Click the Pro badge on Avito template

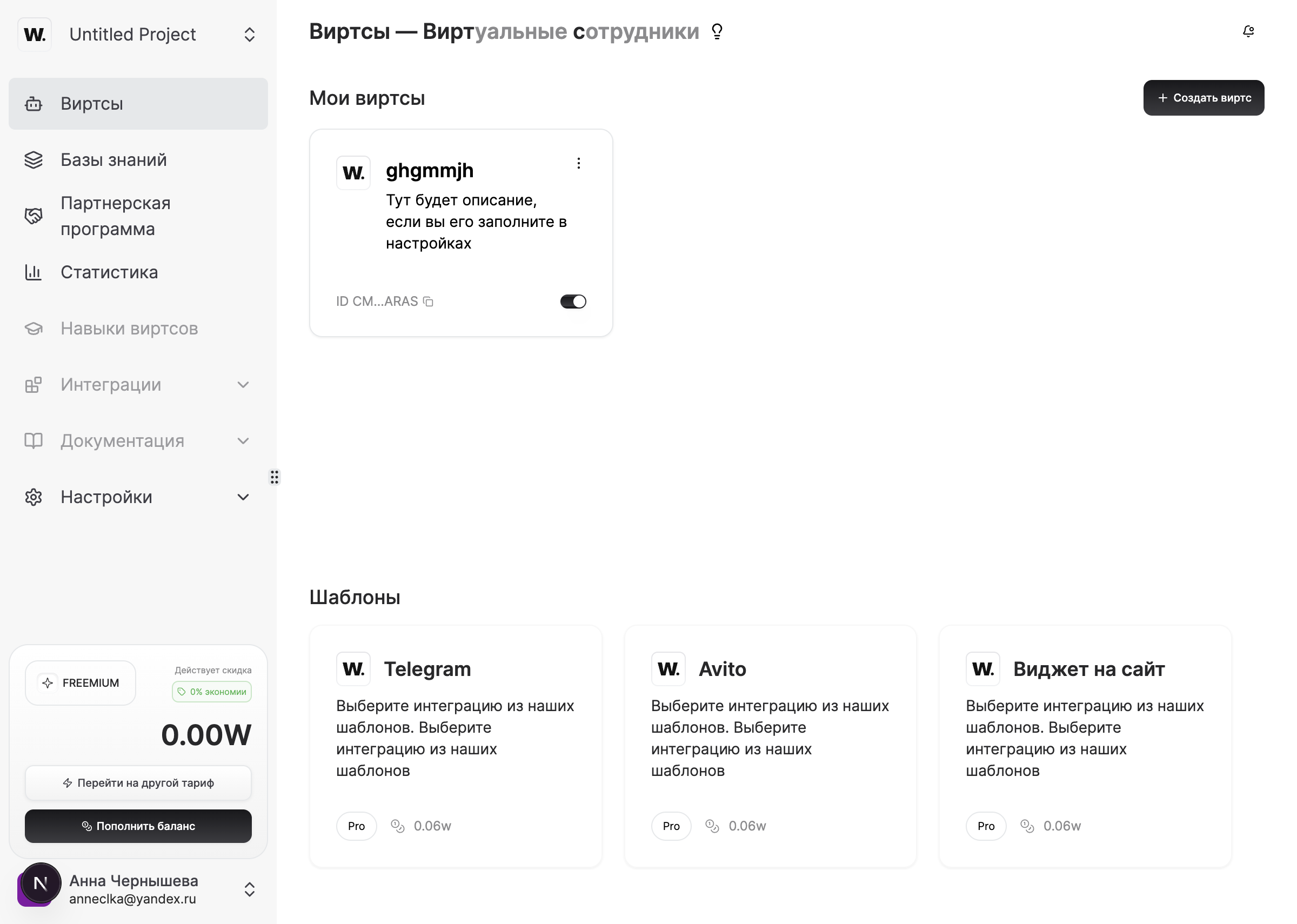pyautogui.click(x=671, y=826)
